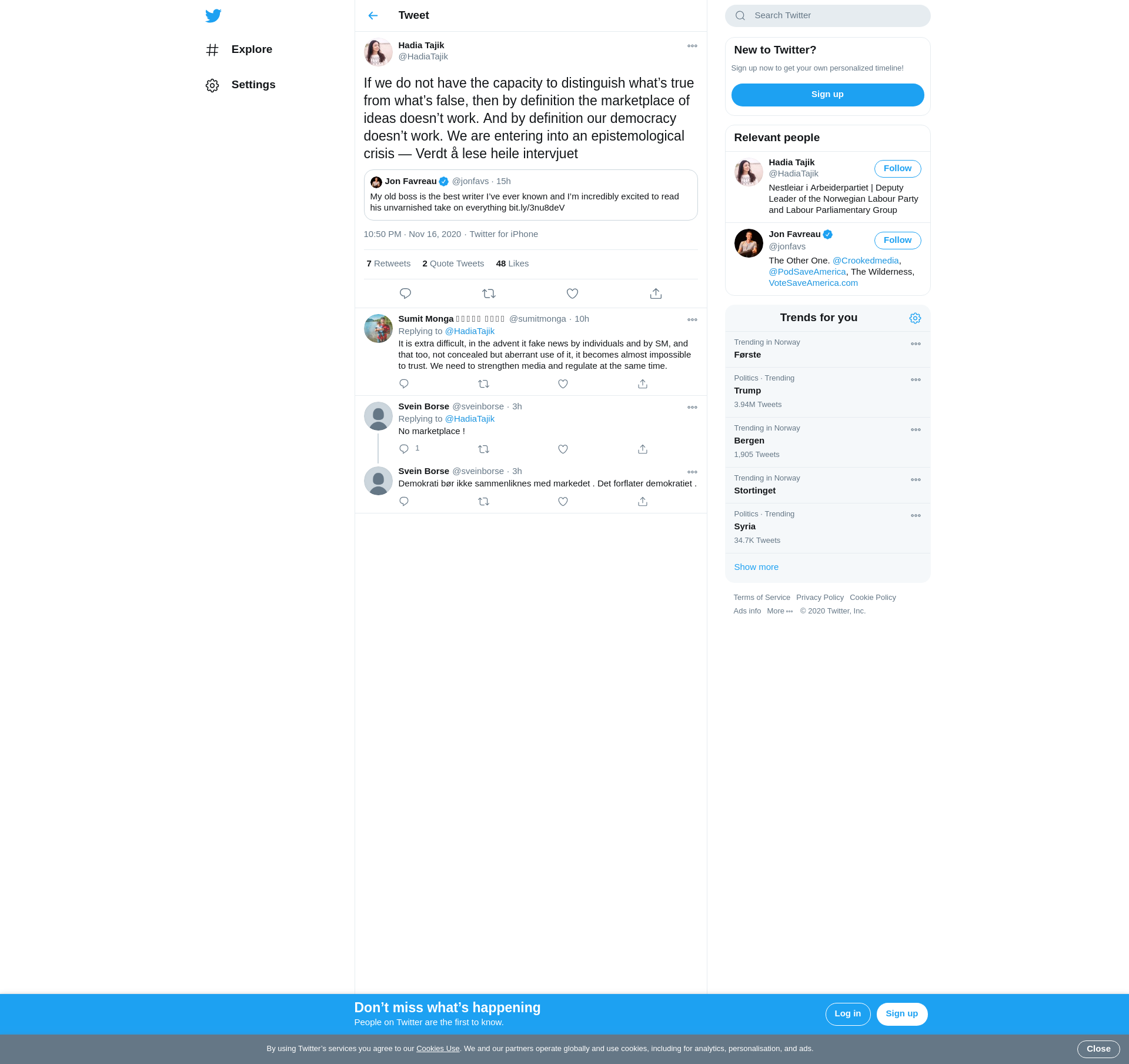
Task: View the 7 Retweets list
Action: point(388,264)
